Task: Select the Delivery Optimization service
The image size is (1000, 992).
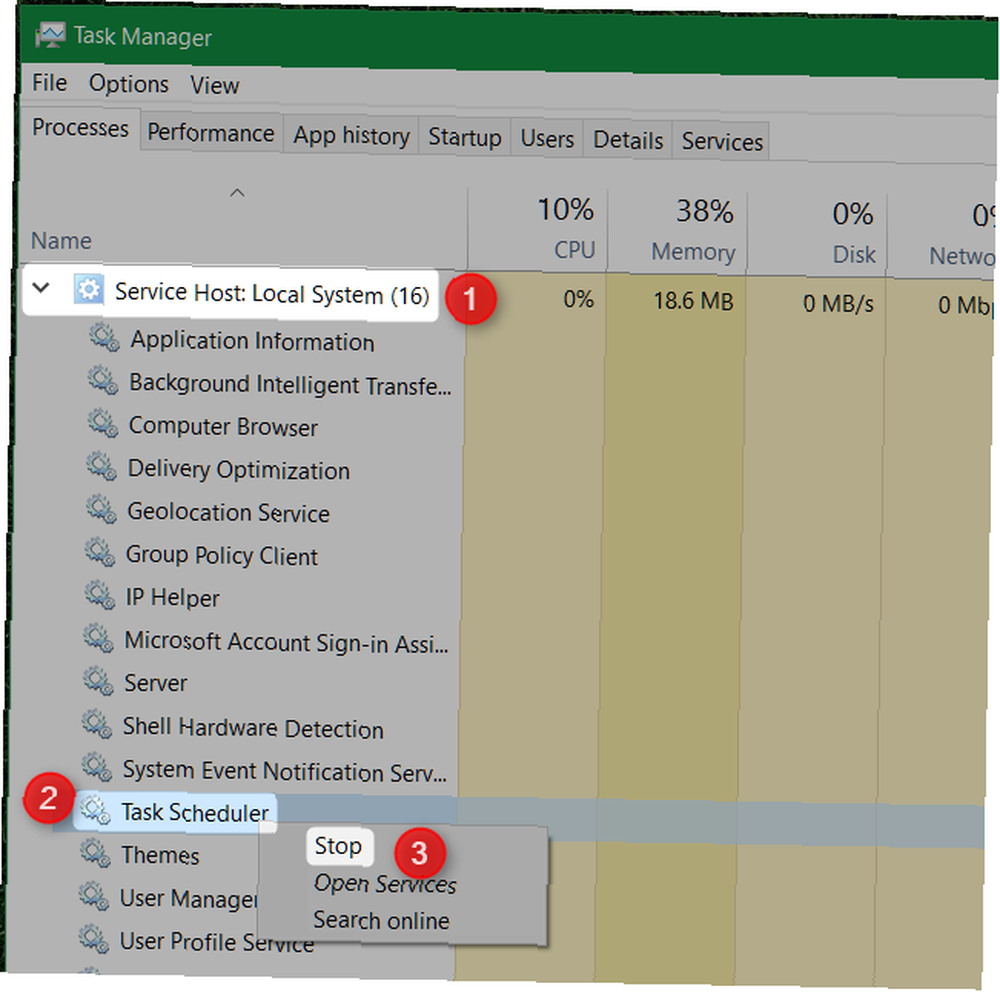Action: coord(239,470)
